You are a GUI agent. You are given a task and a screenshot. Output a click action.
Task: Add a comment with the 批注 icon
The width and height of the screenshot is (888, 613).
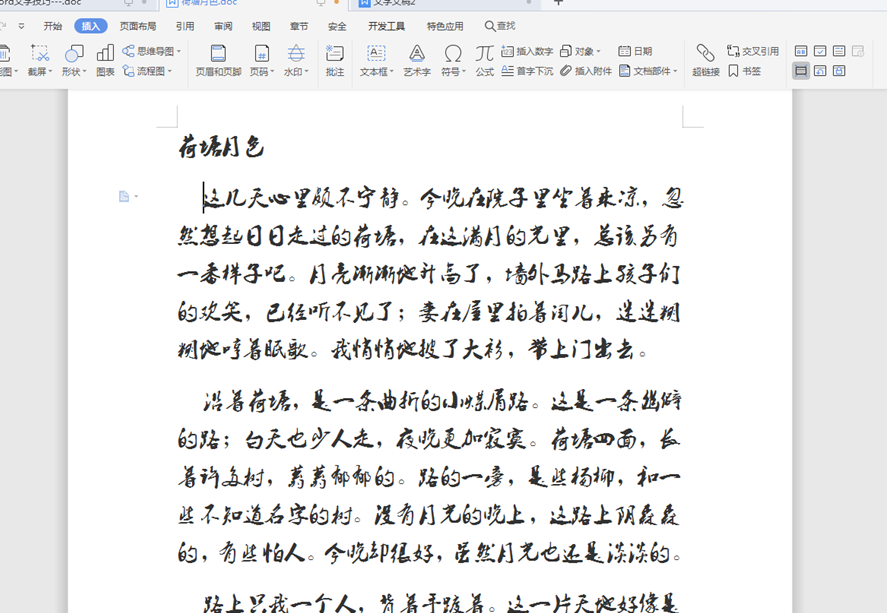(x=335, y=60)
